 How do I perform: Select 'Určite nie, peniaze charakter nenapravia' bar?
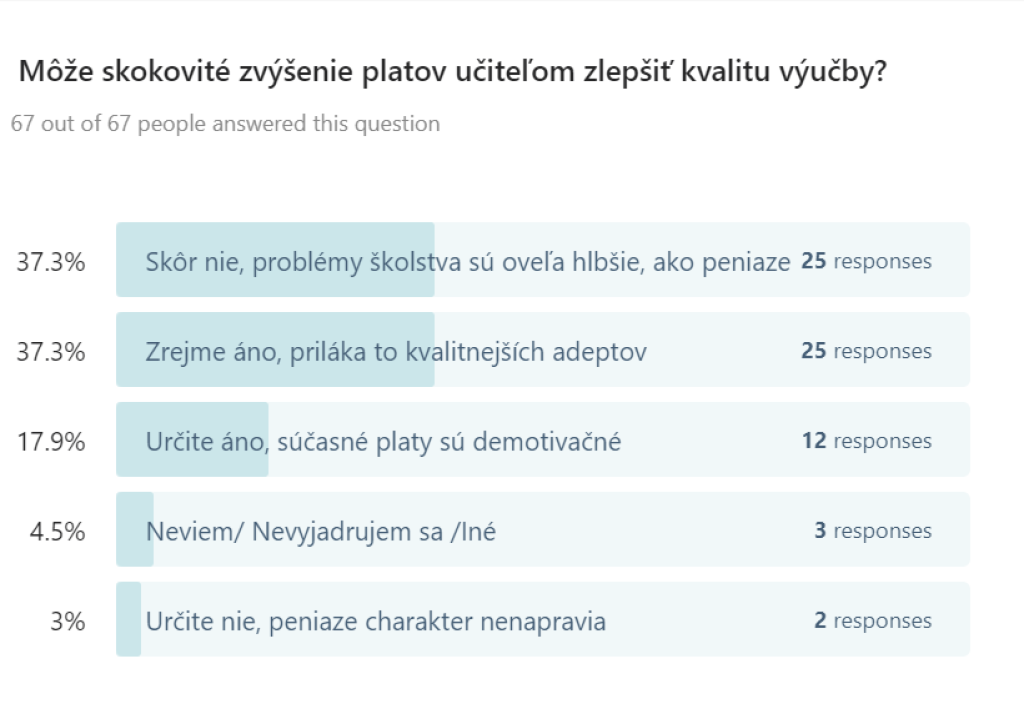pos(543,620)
